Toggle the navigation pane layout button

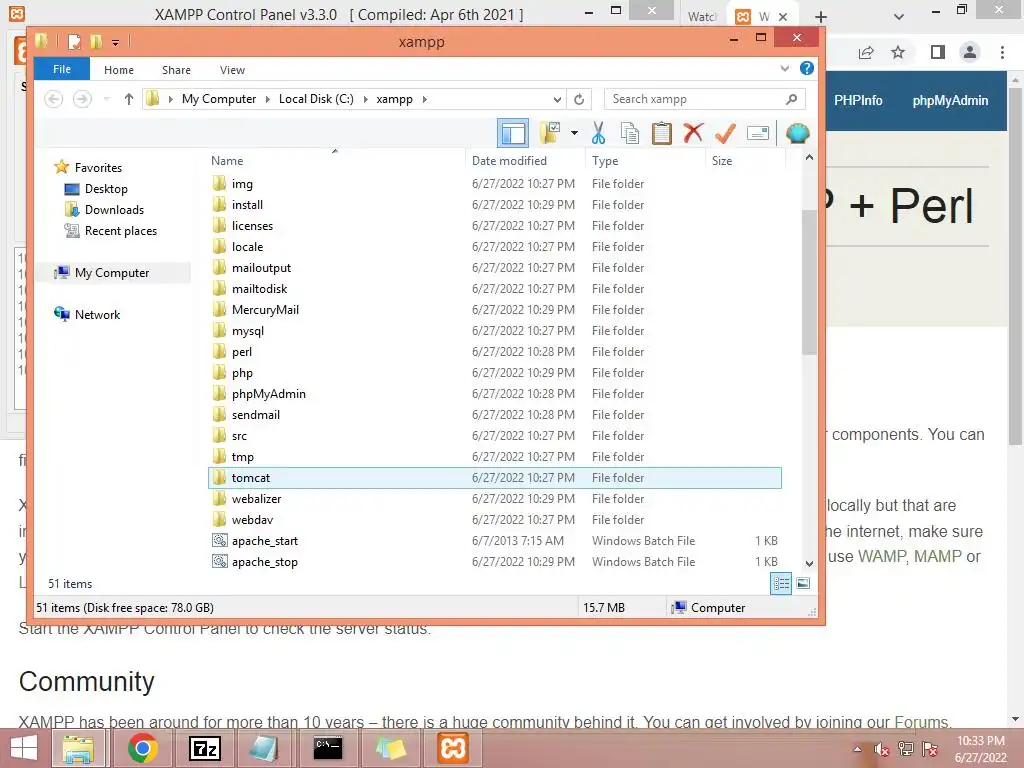[x=513, y=133]
